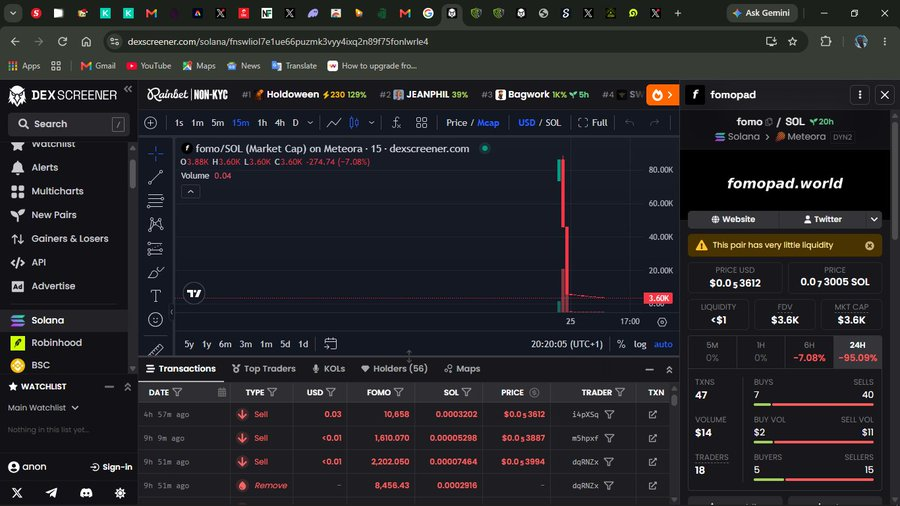Open the fomopad three-dot options menu
The image size is (900, 506).
coord(860,95)
